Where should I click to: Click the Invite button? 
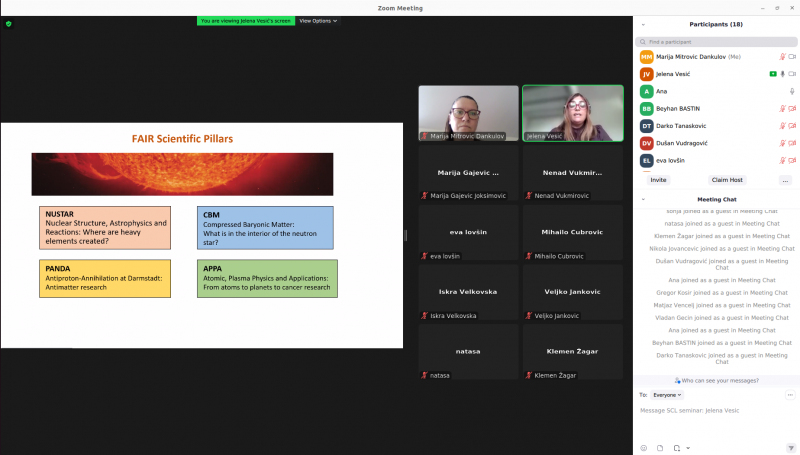(x=658, y=180)
